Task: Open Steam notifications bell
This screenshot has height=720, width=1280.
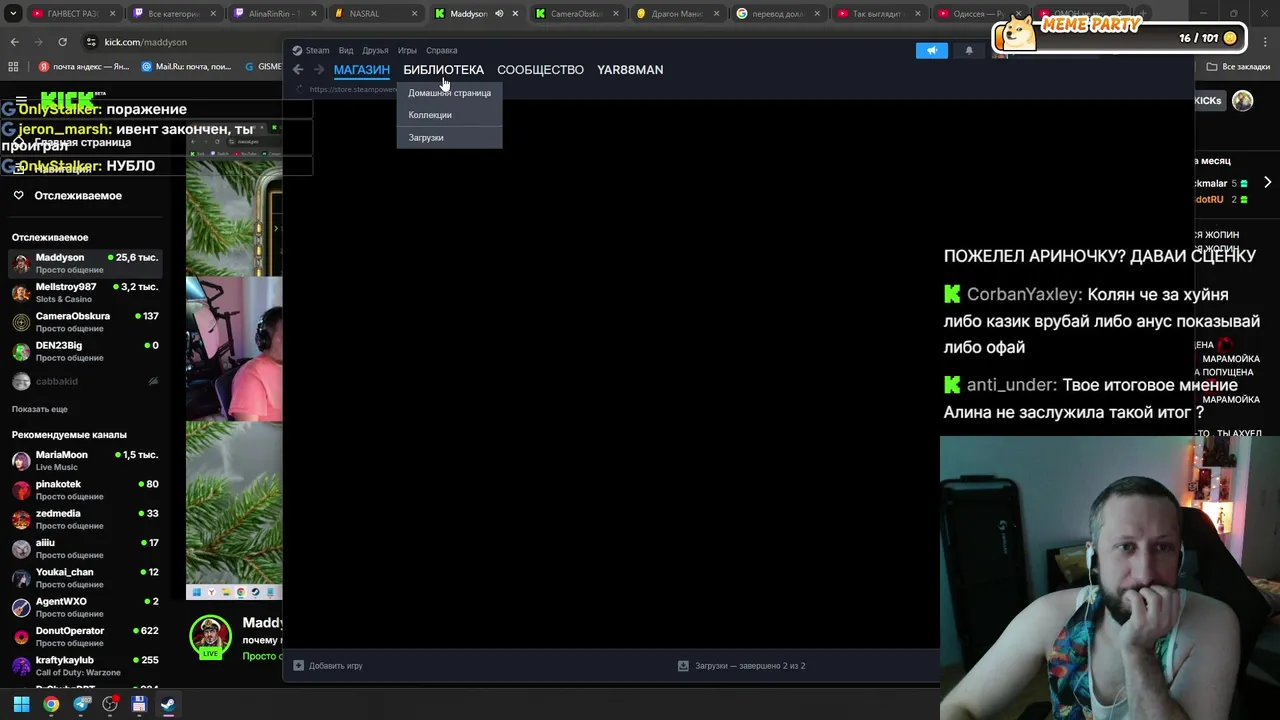Action: (968, 51)
